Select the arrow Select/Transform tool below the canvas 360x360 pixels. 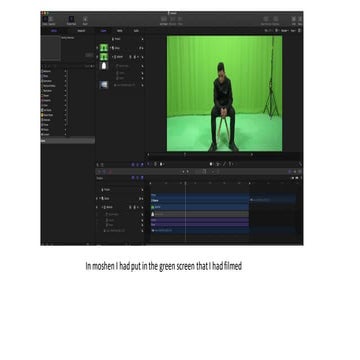[149, 164]
